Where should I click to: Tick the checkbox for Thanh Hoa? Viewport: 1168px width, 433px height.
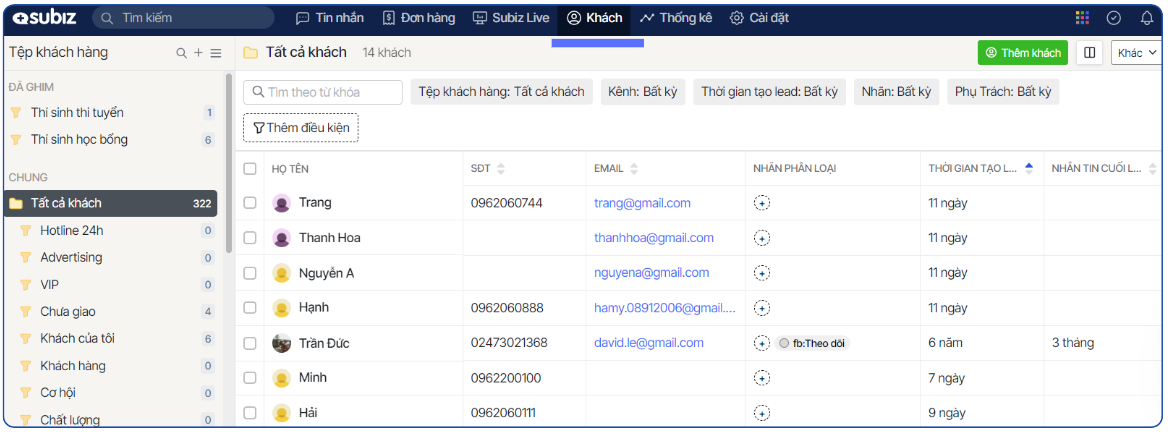(x=250, y=238)
